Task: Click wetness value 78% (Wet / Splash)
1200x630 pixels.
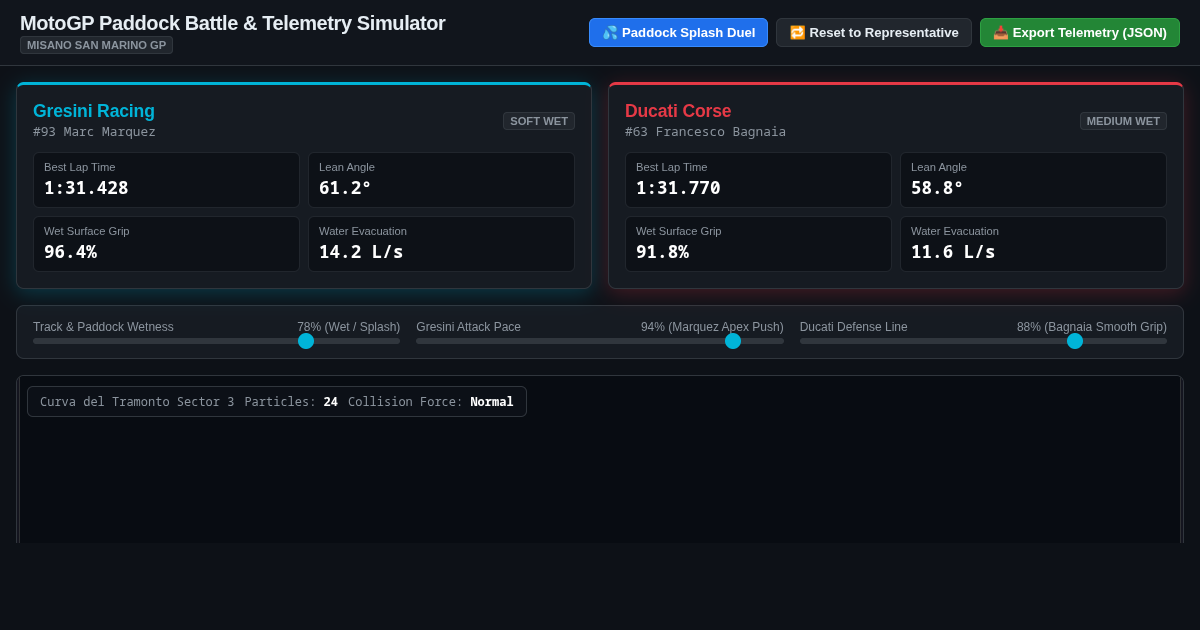Action: [348, 327]
